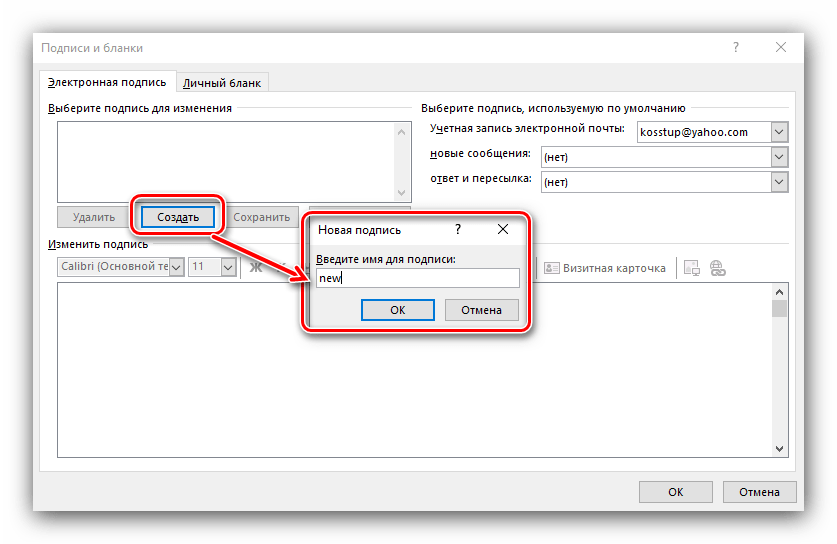The width and height of the screenshot is (837, 544).
Task: Click the signature editor scroll-down arrow
Action: coord(779,449)
